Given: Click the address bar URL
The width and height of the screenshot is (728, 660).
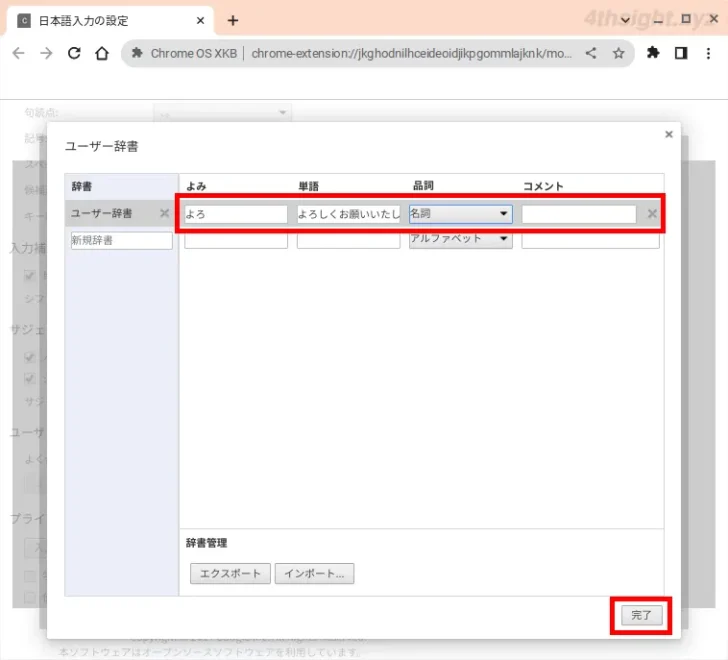Looking at the screenshot, I should pyautogui.click(x=411, y=53).
